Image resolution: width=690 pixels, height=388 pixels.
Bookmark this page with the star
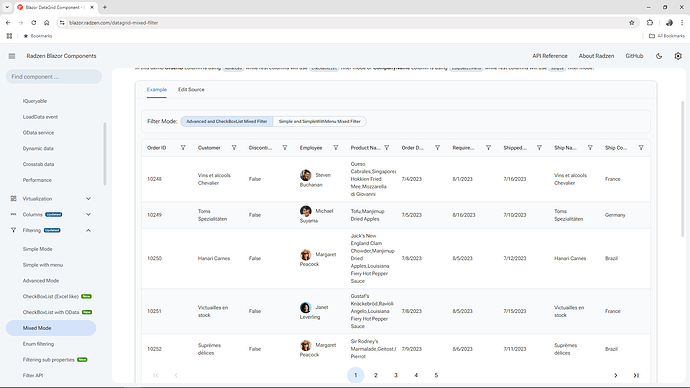pyautogui.click(x=631, y=22)
